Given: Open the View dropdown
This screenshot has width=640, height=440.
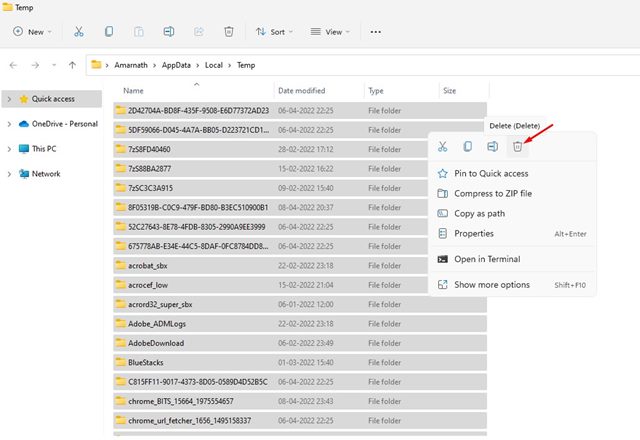Looking at the screenshot, I should coord(330,31).
